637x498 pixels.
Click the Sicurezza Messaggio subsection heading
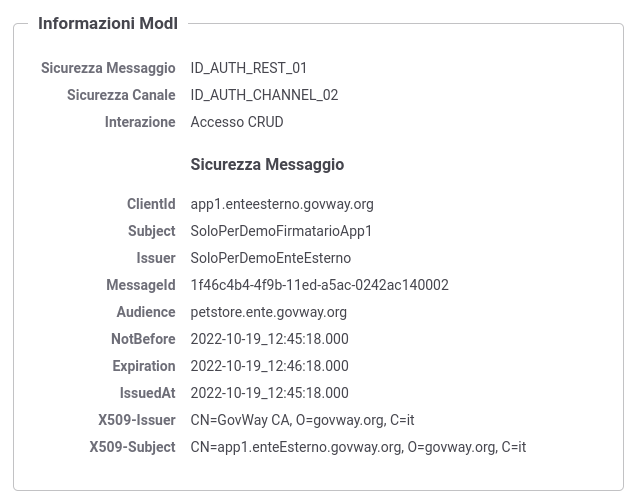[x=267, y=165]
